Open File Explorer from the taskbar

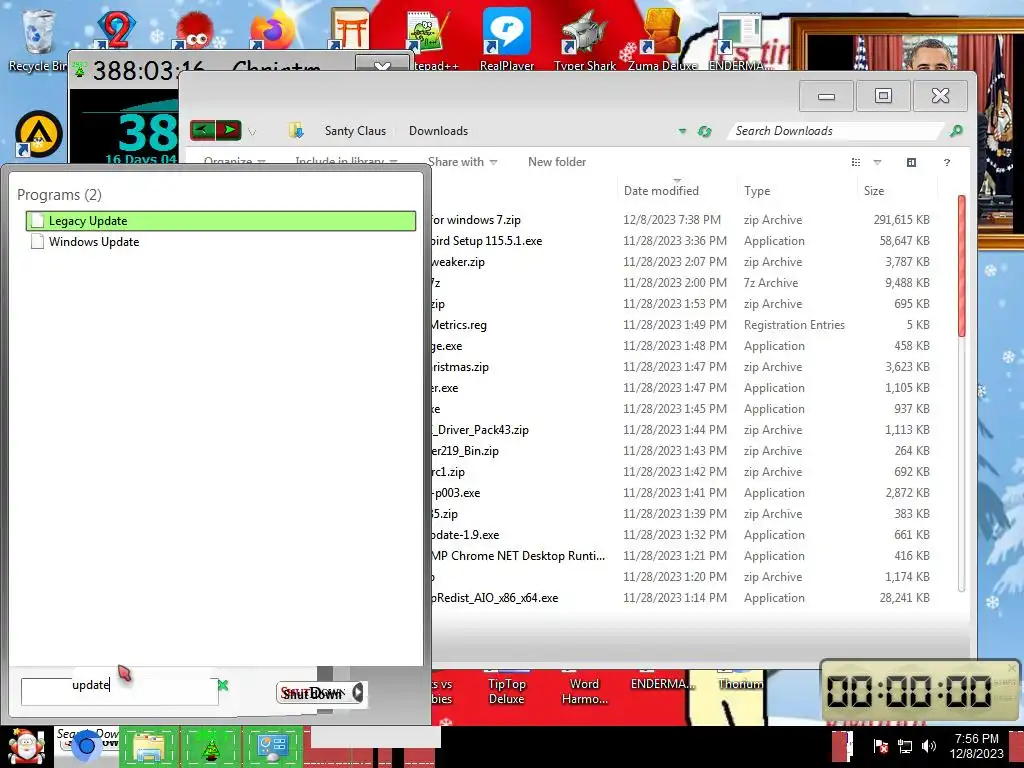pos(150,747)
